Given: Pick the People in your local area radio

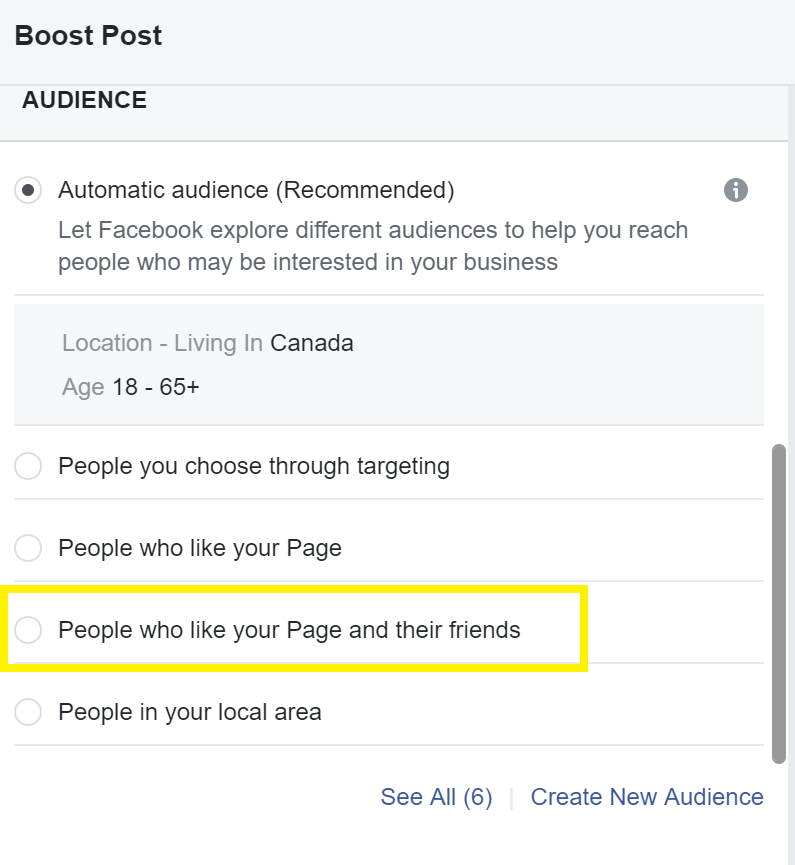Looking at the screenshot, I should point(28,712).
